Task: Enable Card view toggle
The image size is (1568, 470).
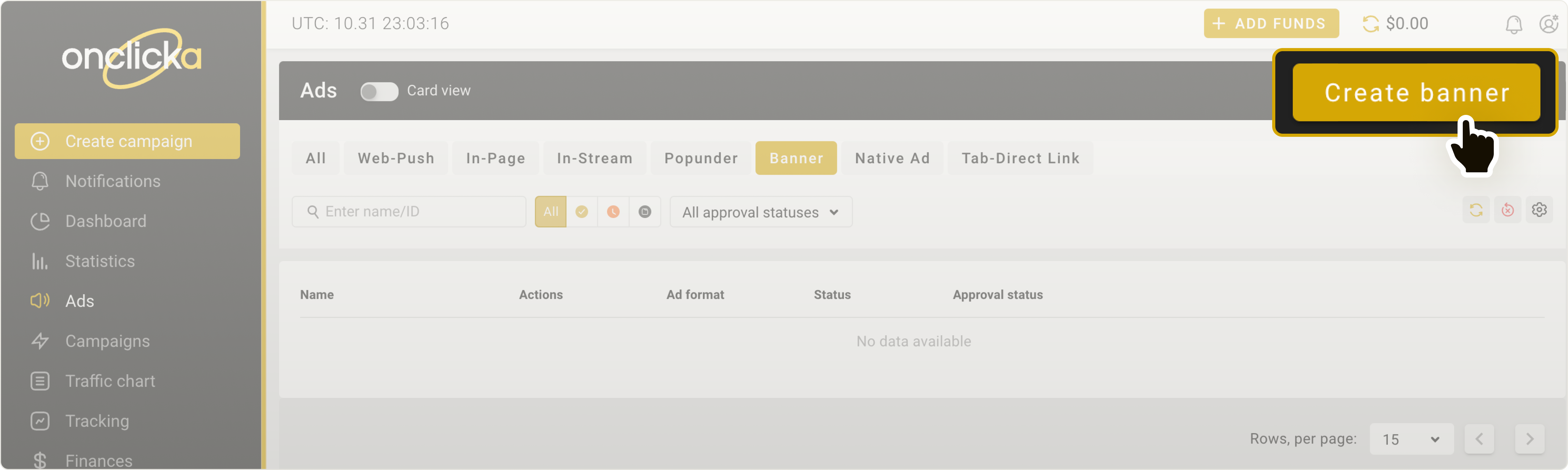Action: [x=379, y=91]
